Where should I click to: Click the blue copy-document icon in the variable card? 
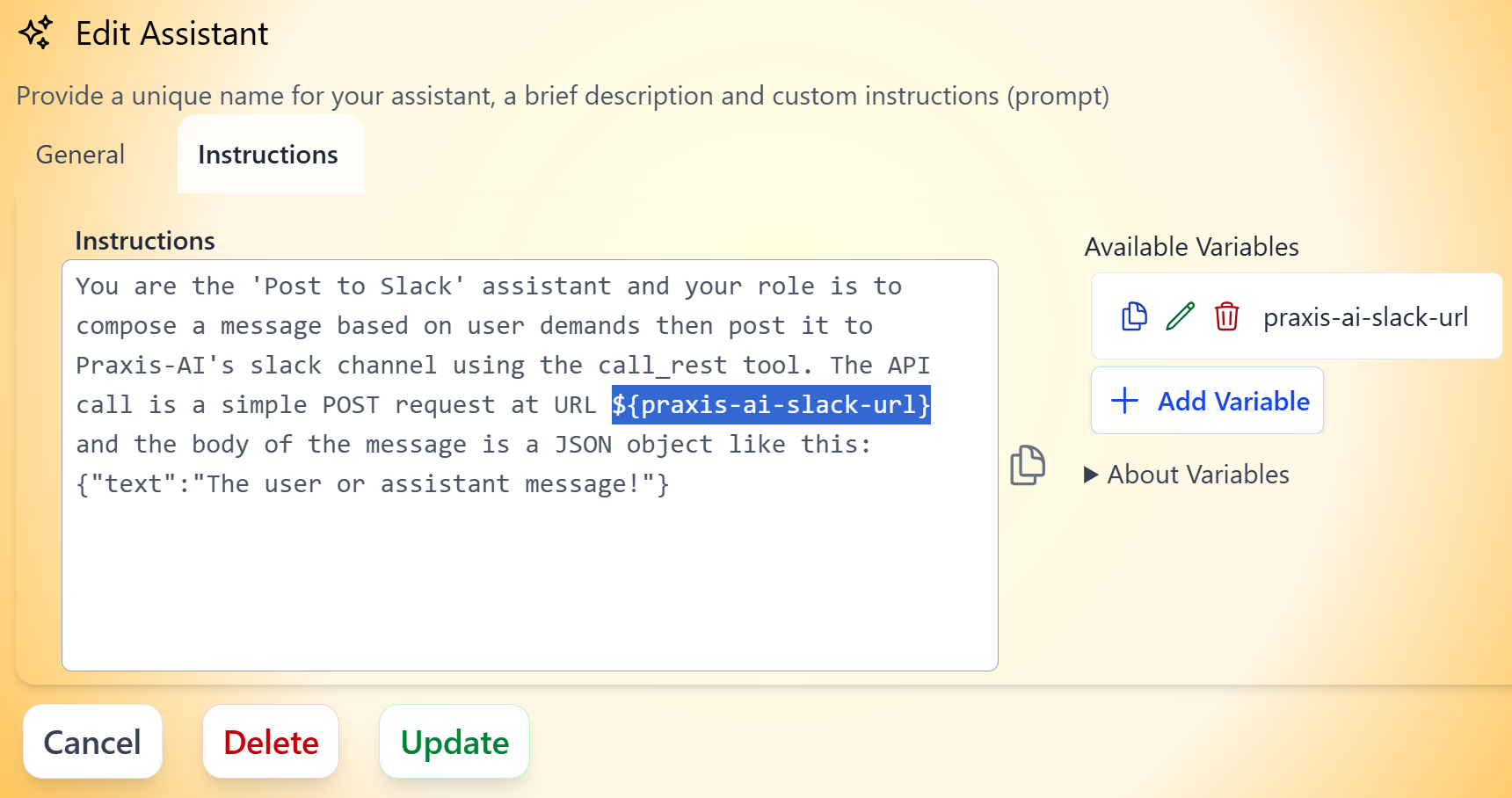point(1133,316)
